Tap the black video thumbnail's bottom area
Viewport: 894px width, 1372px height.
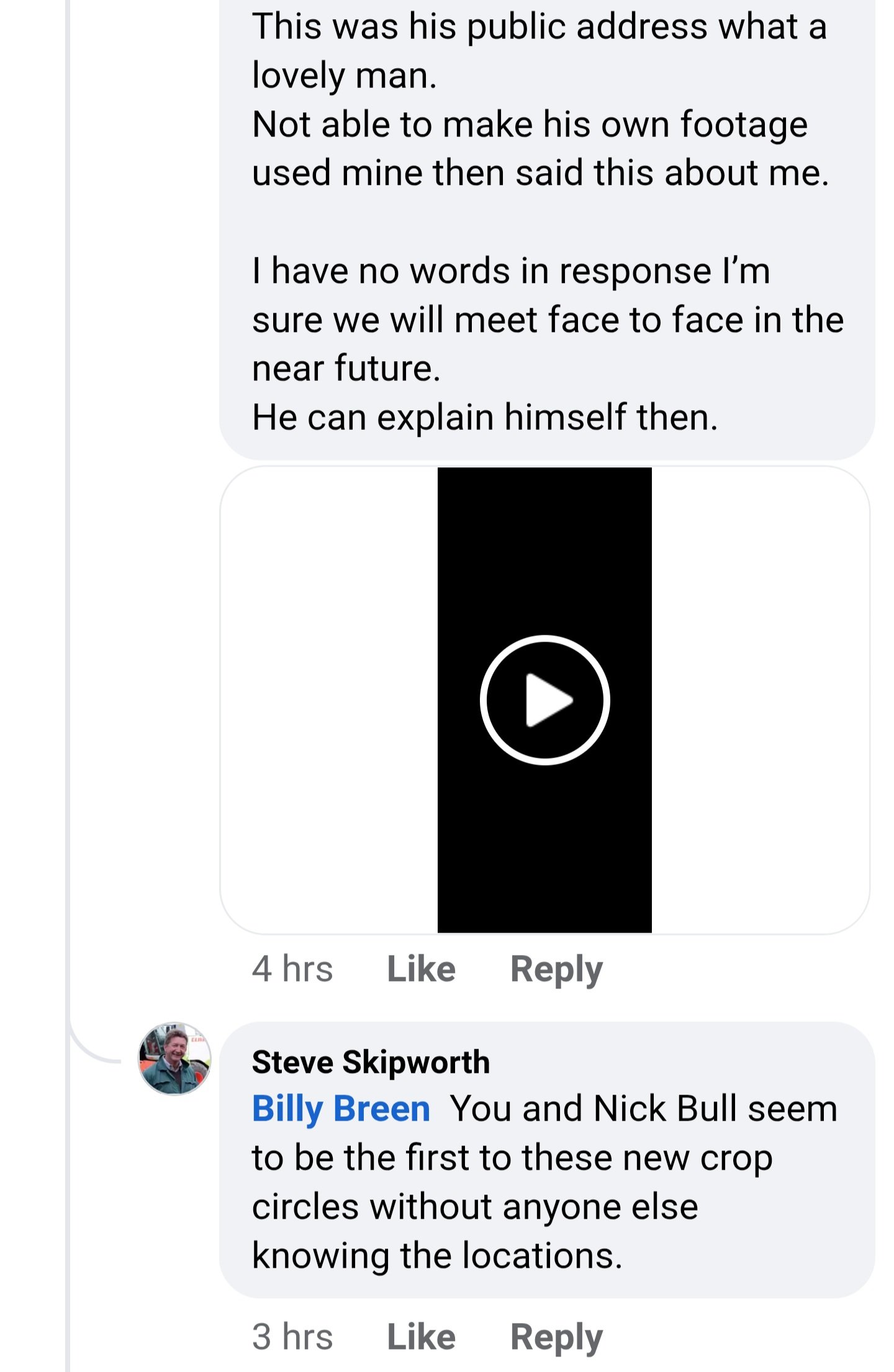point(544,881)
